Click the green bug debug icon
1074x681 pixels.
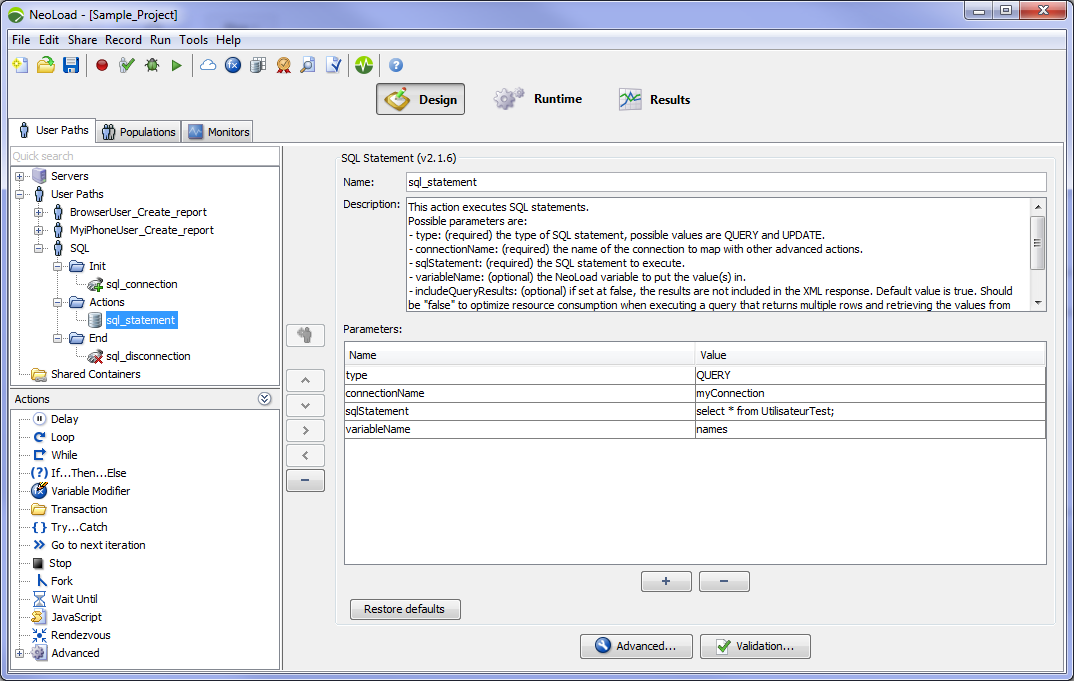152,65
